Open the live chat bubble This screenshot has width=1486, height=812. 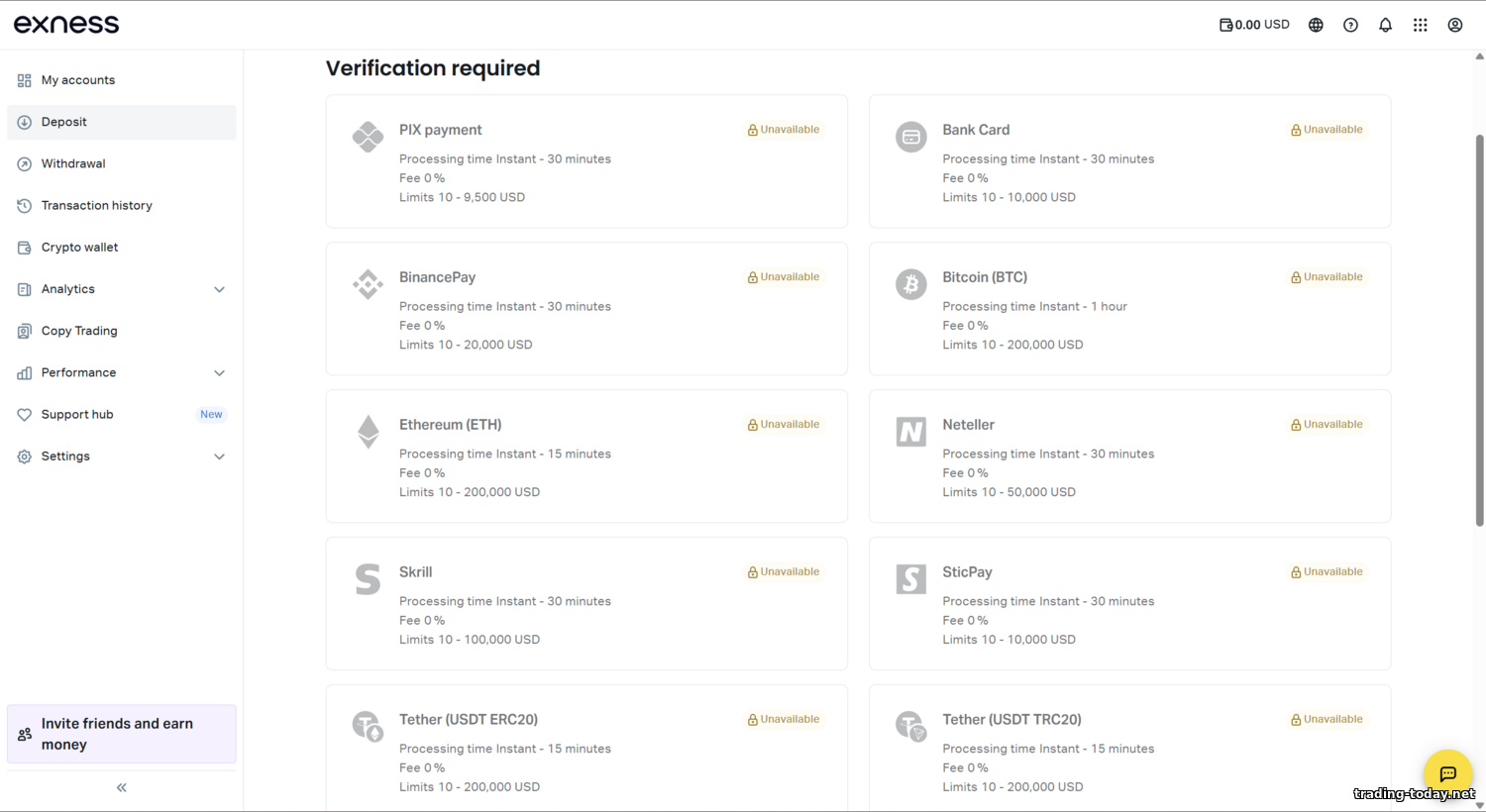pyautogui.click(x=1447, y=773)
